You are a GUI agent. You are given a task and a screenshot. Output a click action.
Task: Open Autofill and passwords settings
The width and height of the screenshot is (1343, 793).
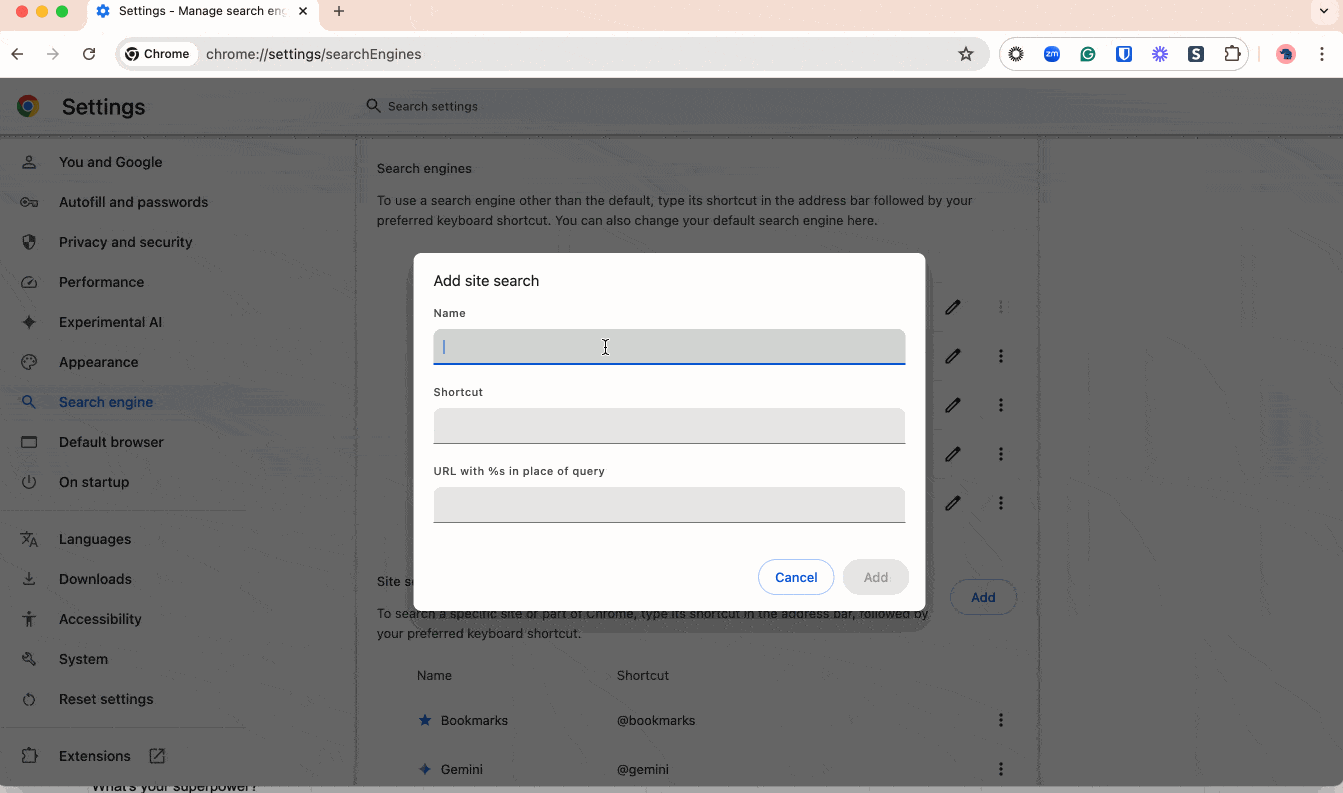[133, 202]
